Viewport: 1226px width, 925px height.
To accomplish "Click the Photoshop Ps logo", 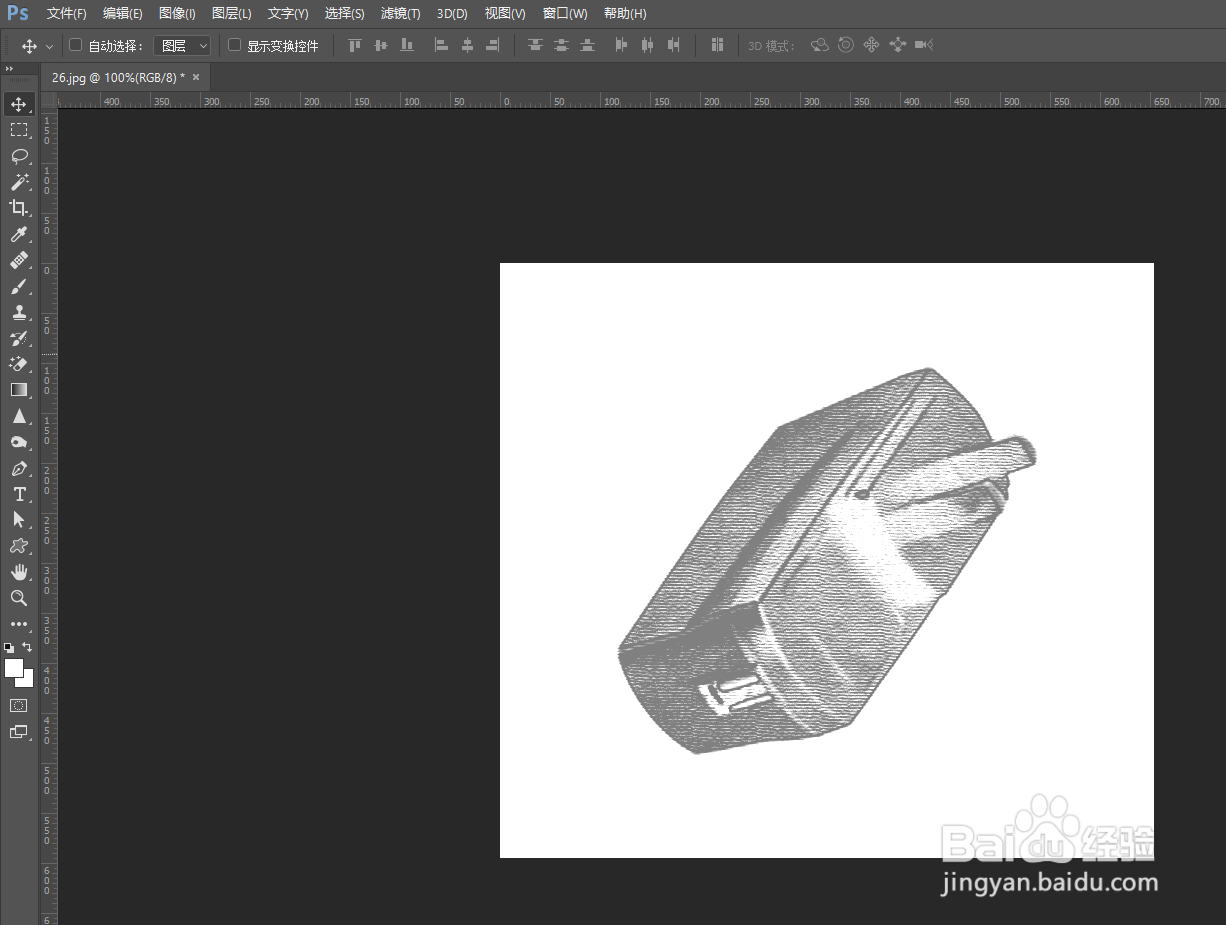I will (18, 13).
